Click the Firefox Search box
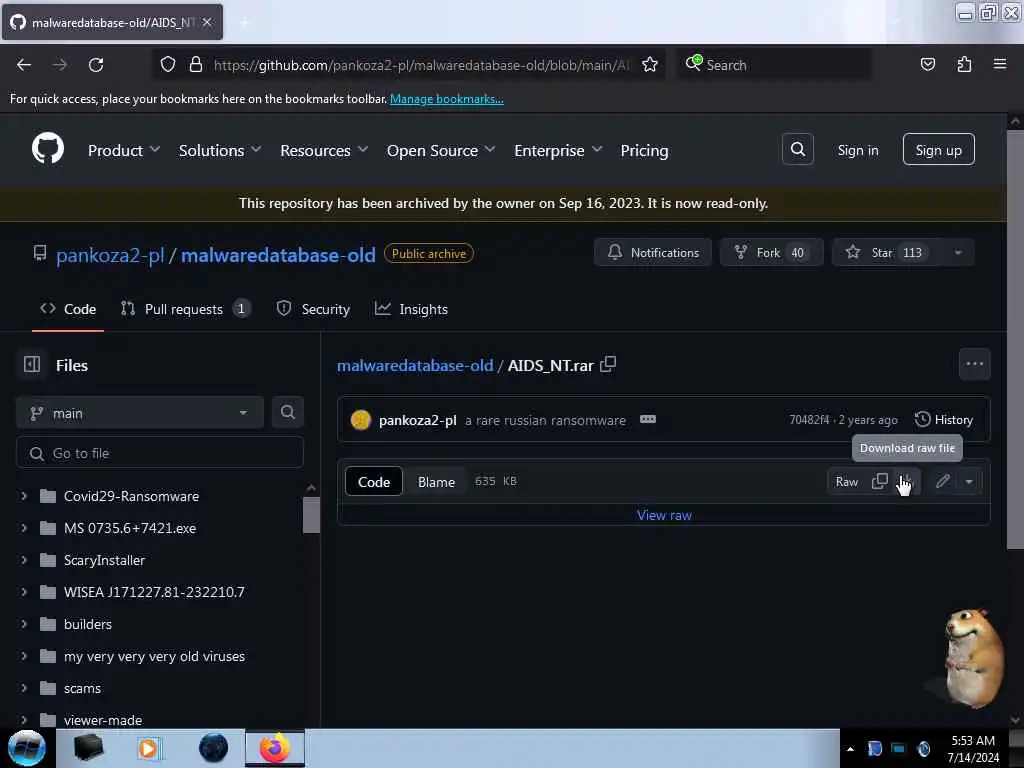This screenshot has height=768, width=1024. point(774,65)
